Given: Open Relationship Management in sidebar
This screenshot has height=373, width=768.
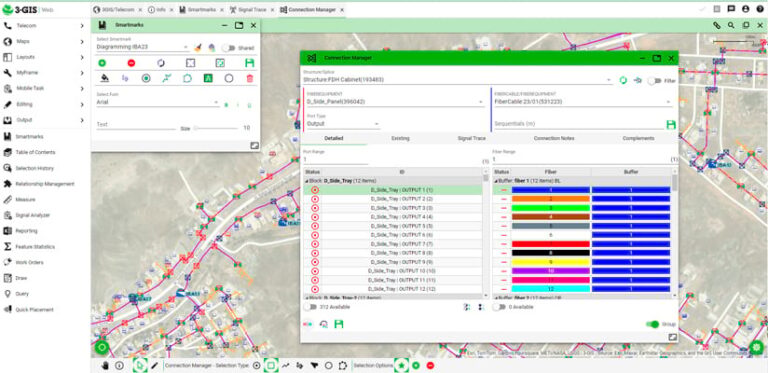Looking at the screenshot, I should pos(45,184).
